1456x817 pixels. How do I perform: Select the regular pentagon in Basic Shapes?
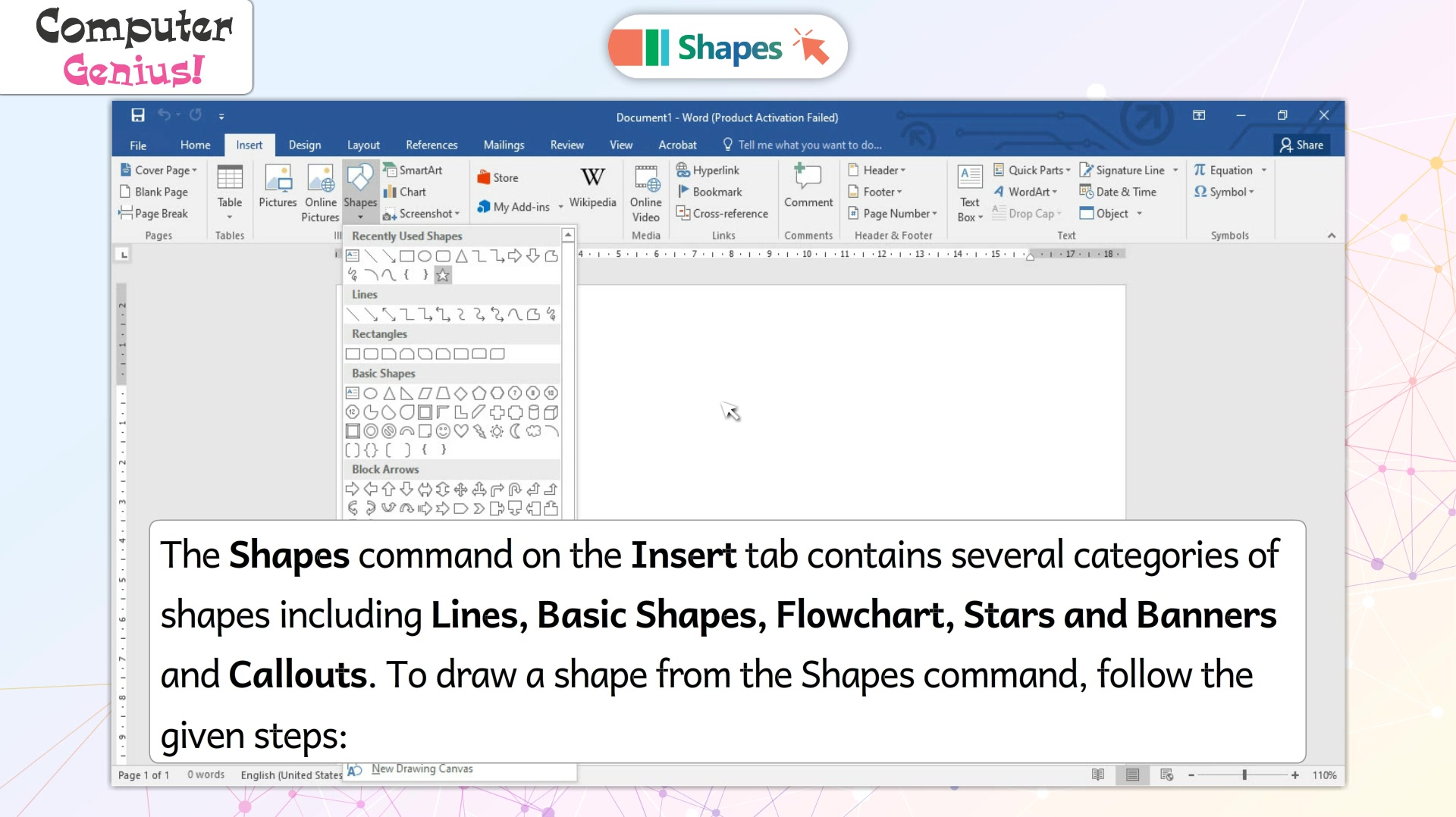(x=479, y=393)
